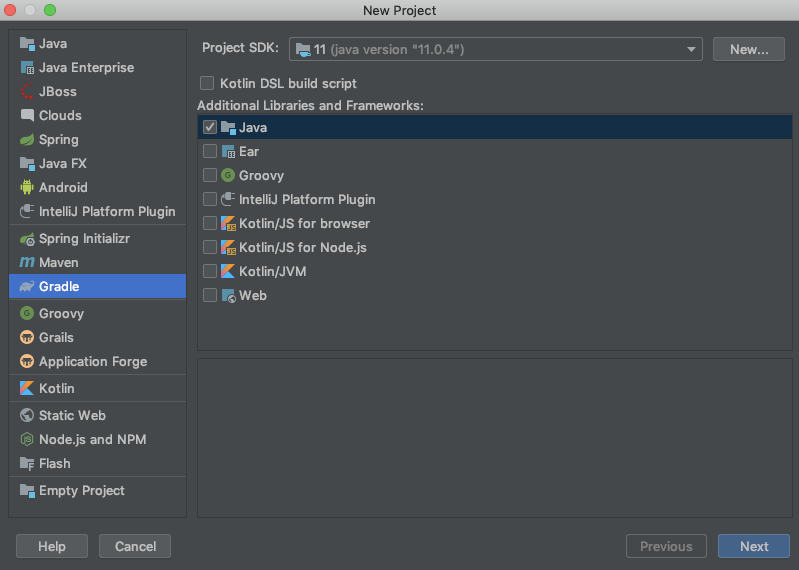This screenshot has height=570, width=799.
Task: Click the Gradle elephant icon
Action: (27, 287)
